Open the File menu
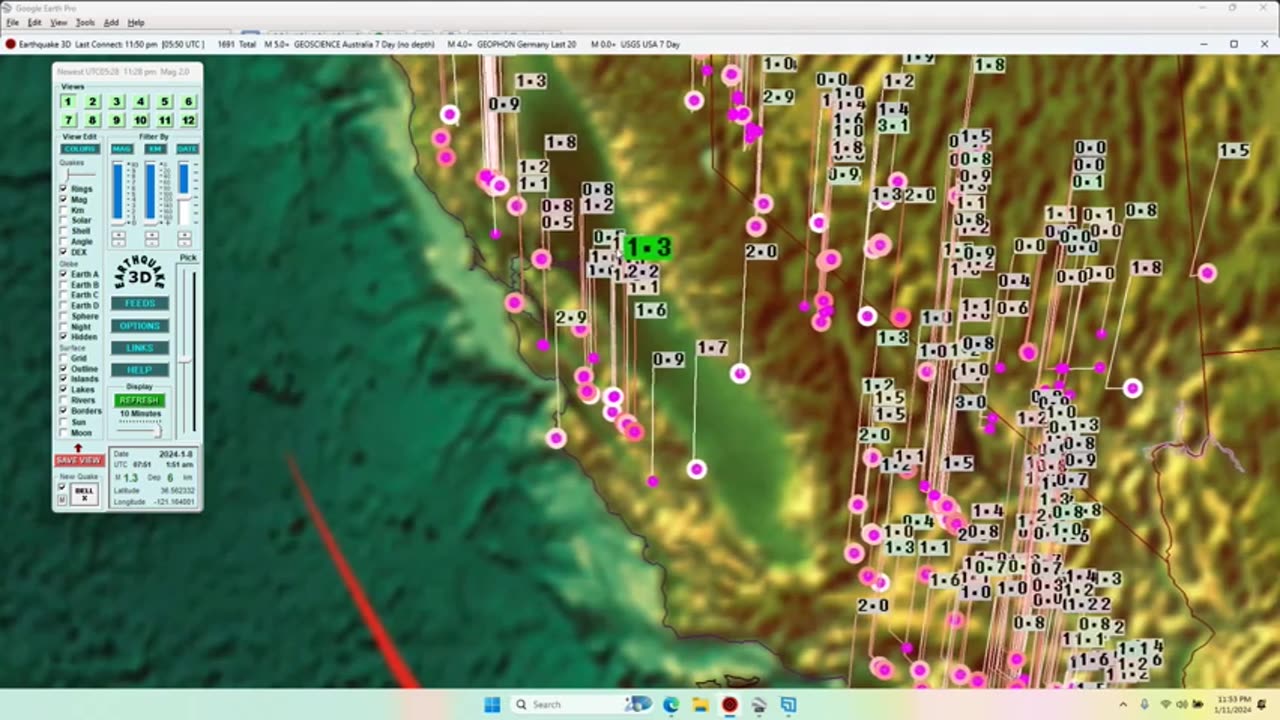This screenshot has height=720, width=1280. coord(12,22)
